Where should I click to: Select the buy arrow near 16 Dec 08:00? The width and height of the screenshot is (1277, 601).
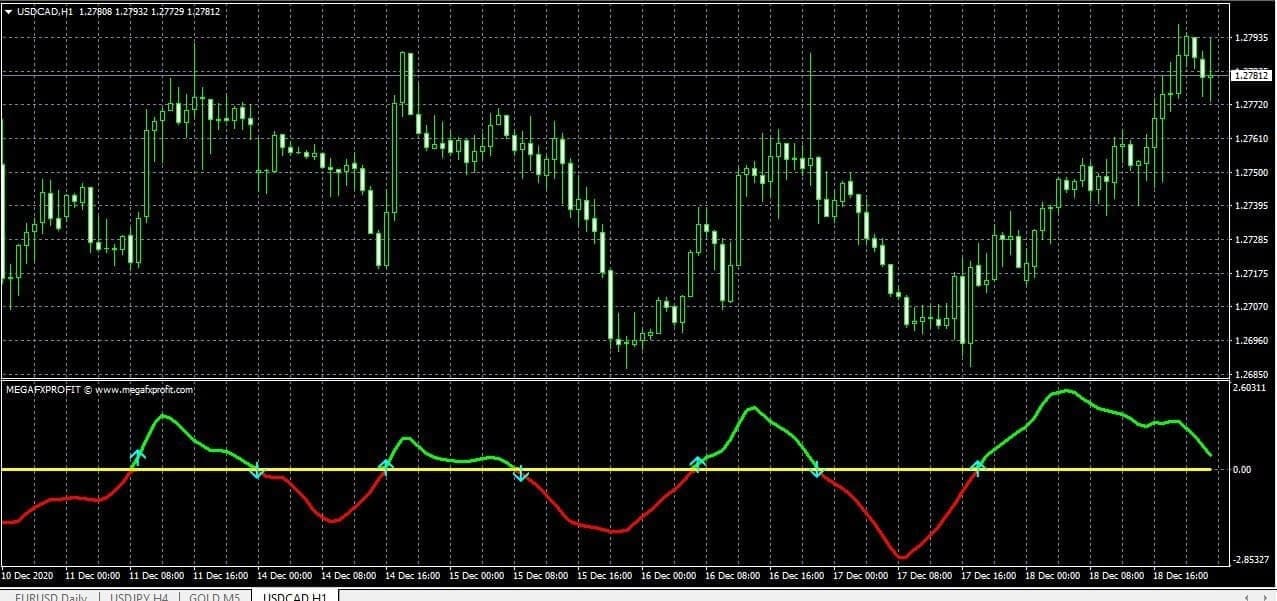pyautogui.click(x=698, y=461)
